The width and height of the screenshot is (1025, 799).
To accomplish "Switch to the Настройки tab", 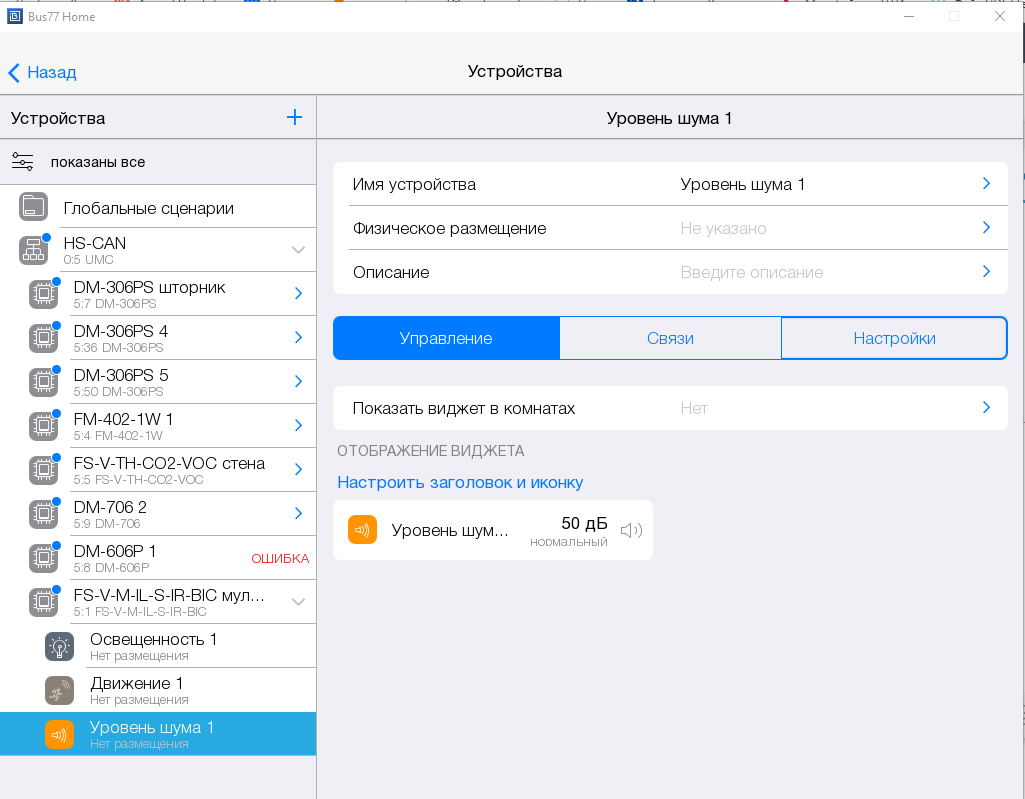I will coord(894,338).
